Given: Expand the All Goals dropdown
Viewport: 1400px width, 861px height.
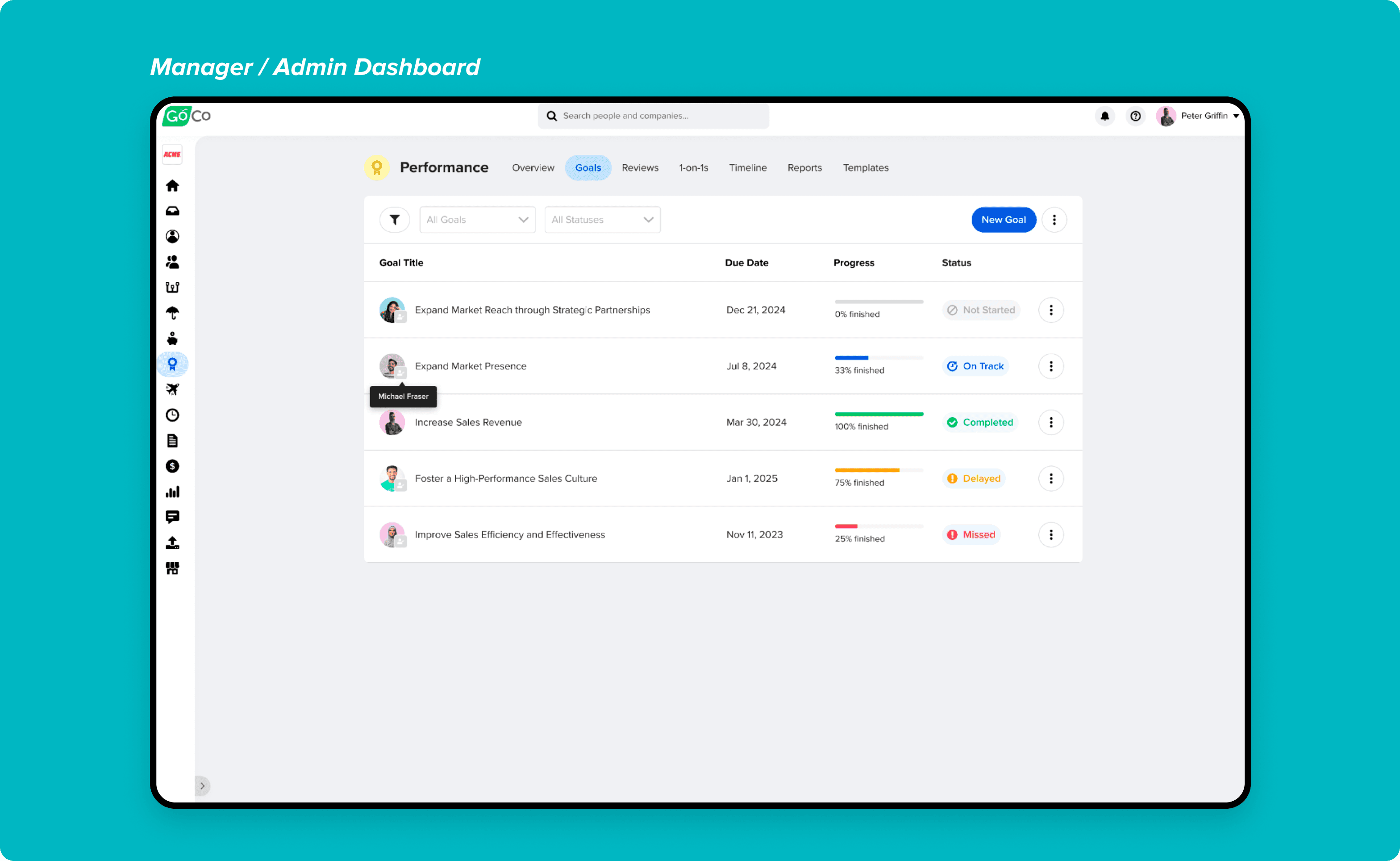Looking at the screenshot, I should click(x=477, y=220).
